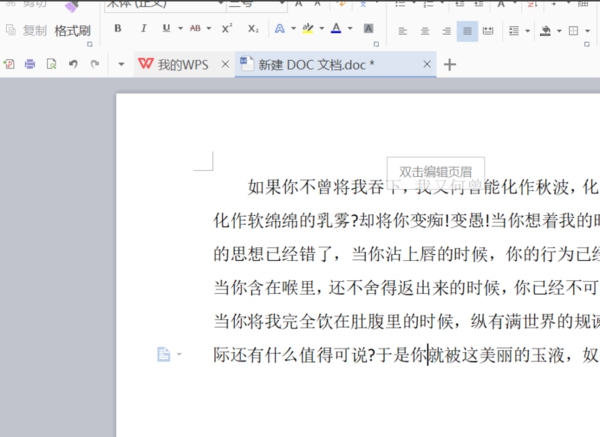Expand the paragraph shading dropdown arrow

pyautogui.click(x=559, y=31)
